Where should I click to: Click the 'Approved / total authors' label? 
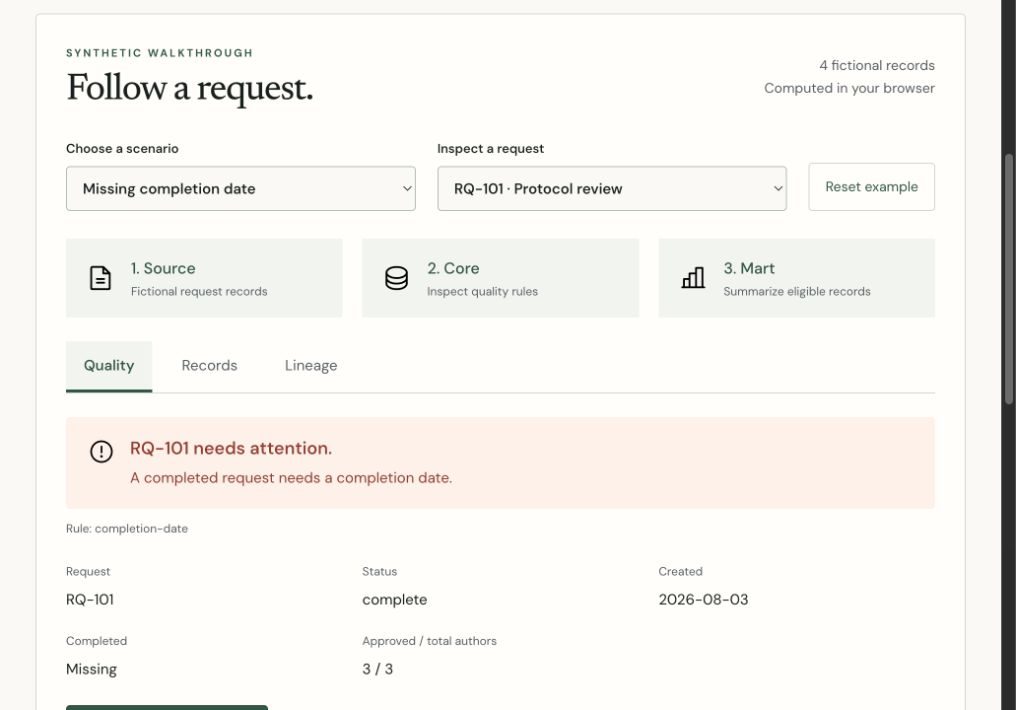429,641
